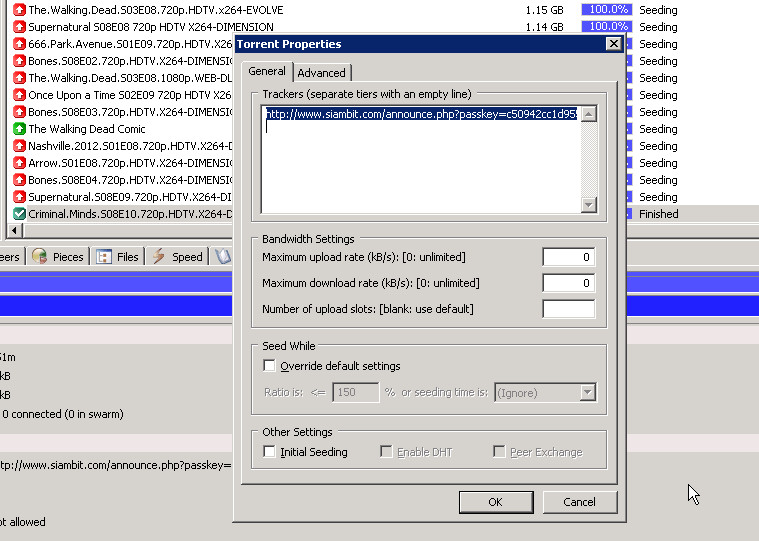Click status icon of The.Walking.Dead.S03E08.720p torrent
This screenshot has width=759, height=541.
(19, 10)
